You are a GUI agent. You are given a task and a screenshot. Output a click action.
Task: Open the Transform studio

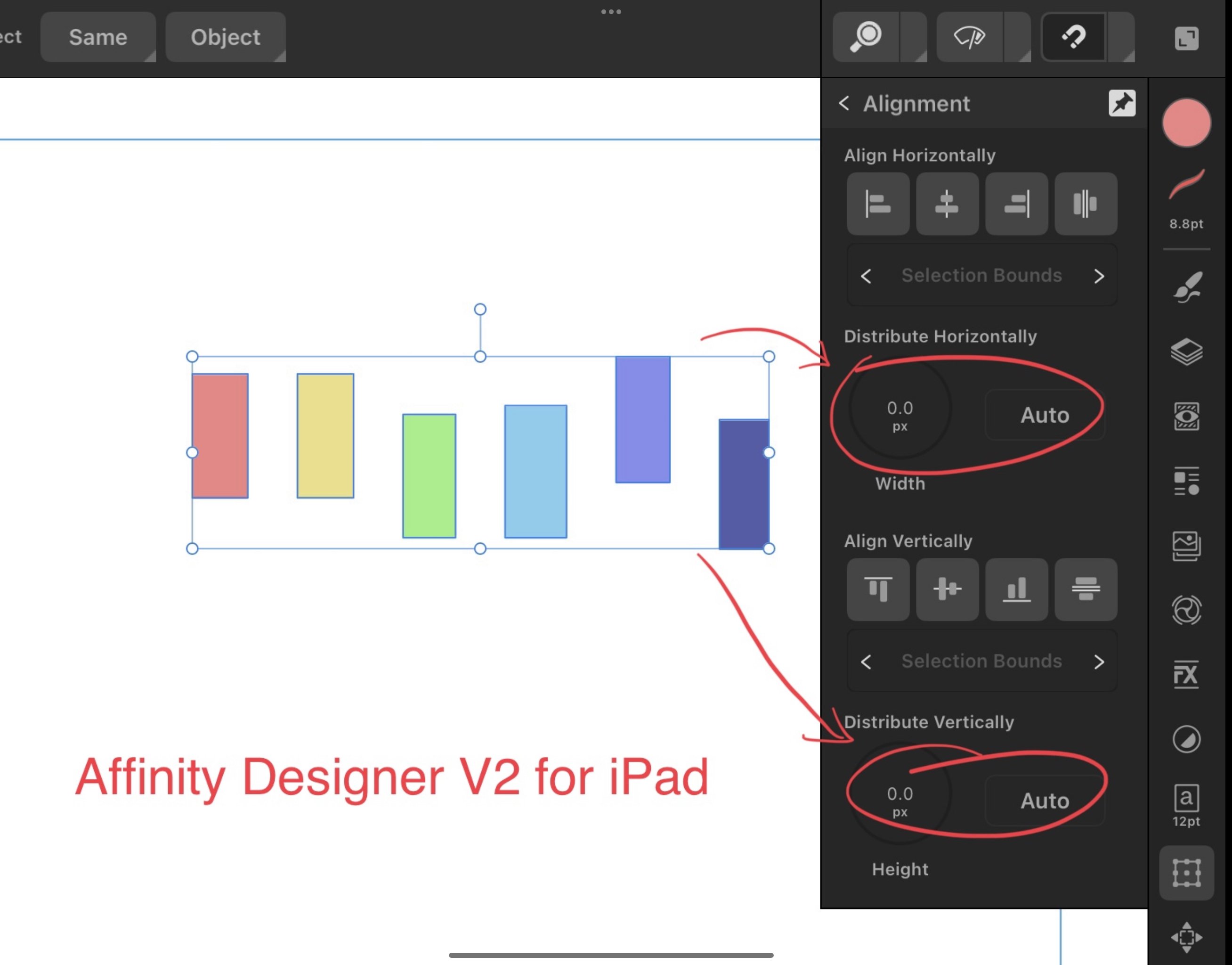[1186, 873]
